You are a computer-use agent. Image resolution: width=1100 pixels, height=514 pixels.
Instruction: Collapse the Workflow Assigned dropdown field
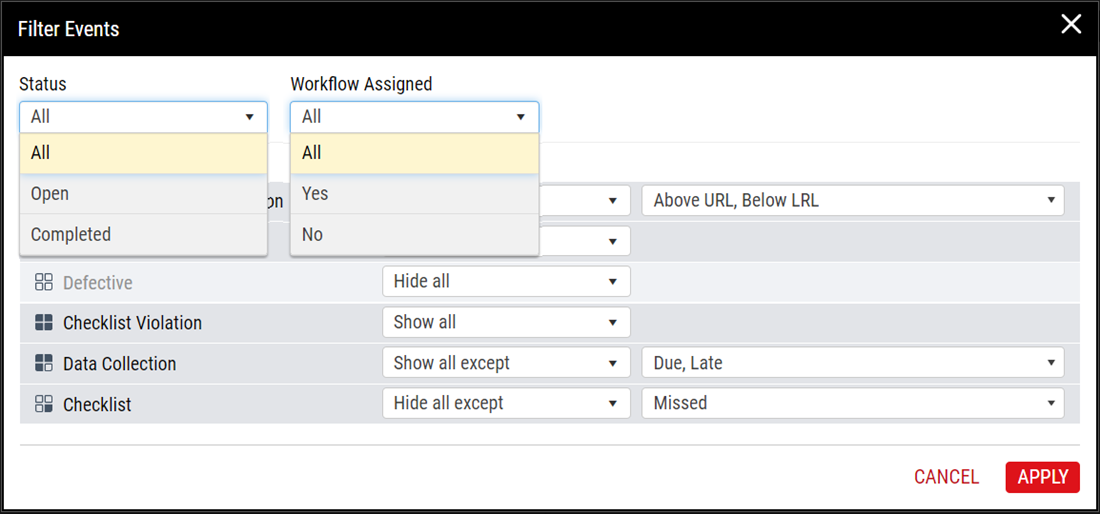[415, 116]
